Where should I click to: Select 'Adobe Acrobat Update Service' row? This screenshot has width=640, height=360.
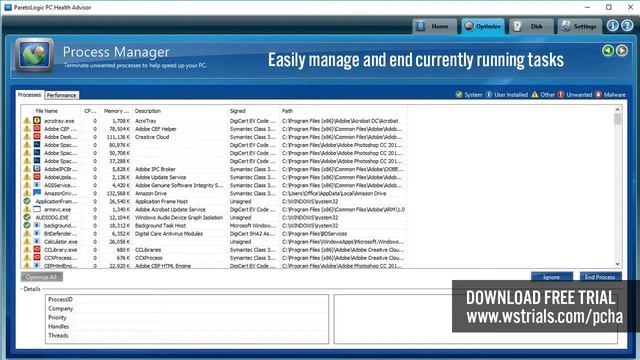point(214,209)
